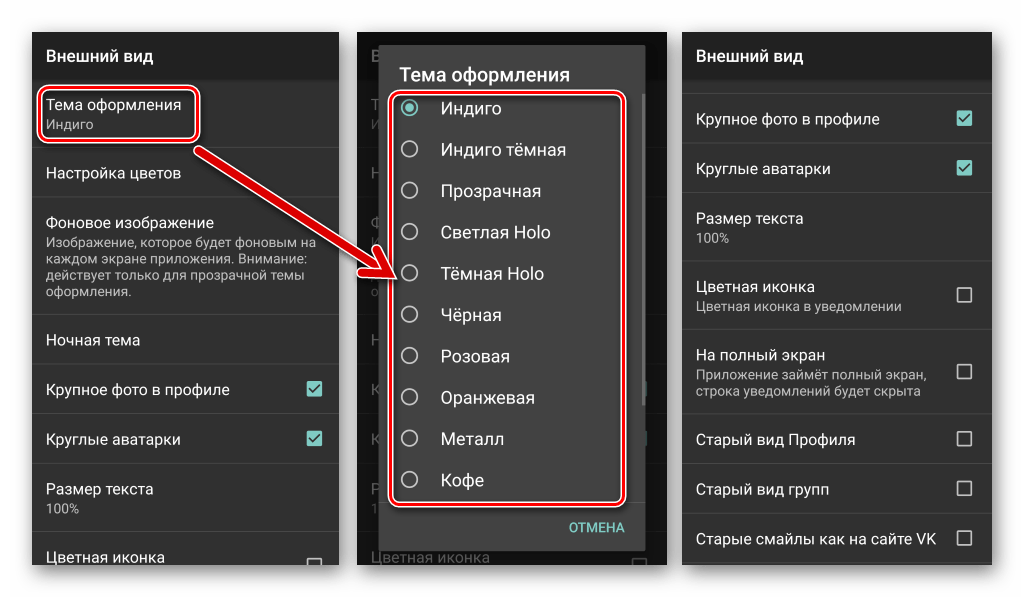Enable the Старый вид групп checkbox
The width and height of the screenshot is (1024, 597).
tap(964, 489)
